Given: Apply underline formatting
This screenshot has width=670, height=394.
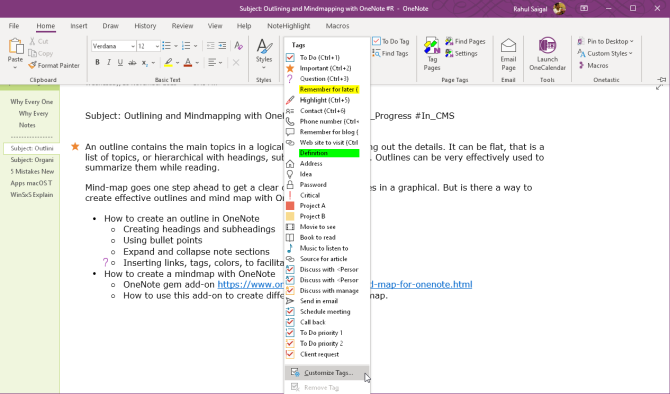Looking at the screenshot, I should pyautogui.click(x=120, y=63).
